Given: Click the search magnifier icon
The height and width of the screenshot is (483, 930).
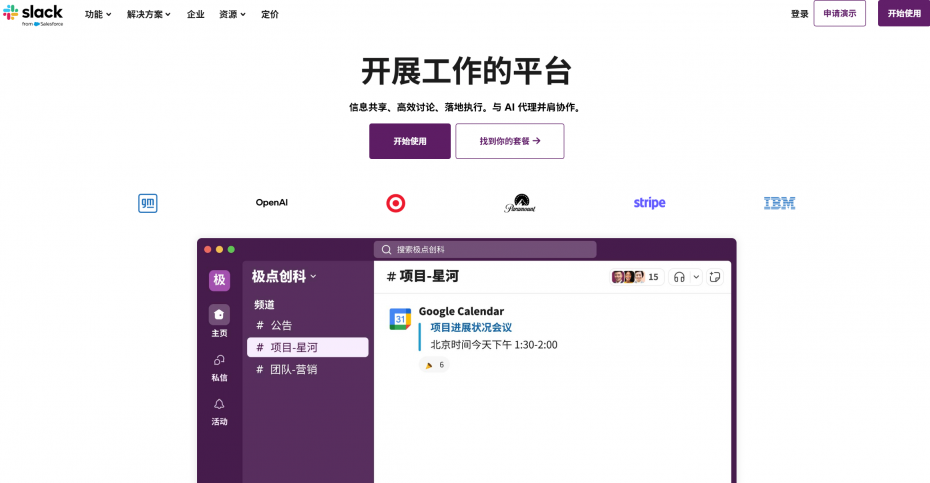Looking at the screenshot, I should coord(386,250).
